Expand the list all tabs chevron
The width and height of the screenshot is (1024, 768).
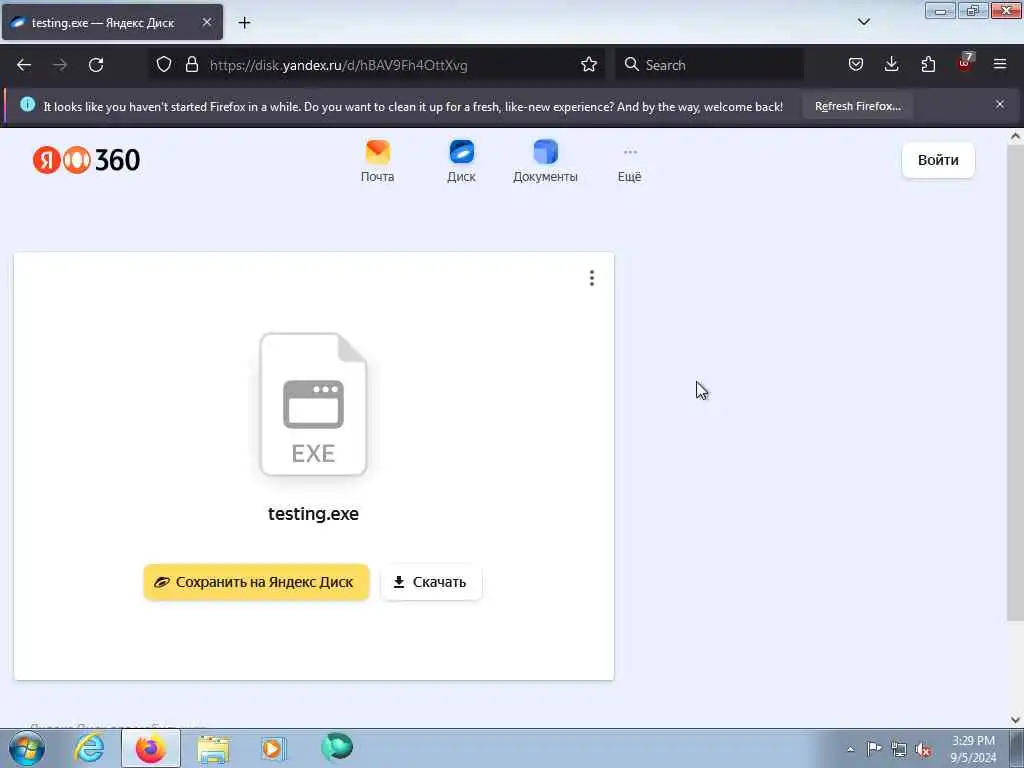(x=863, y=22)
